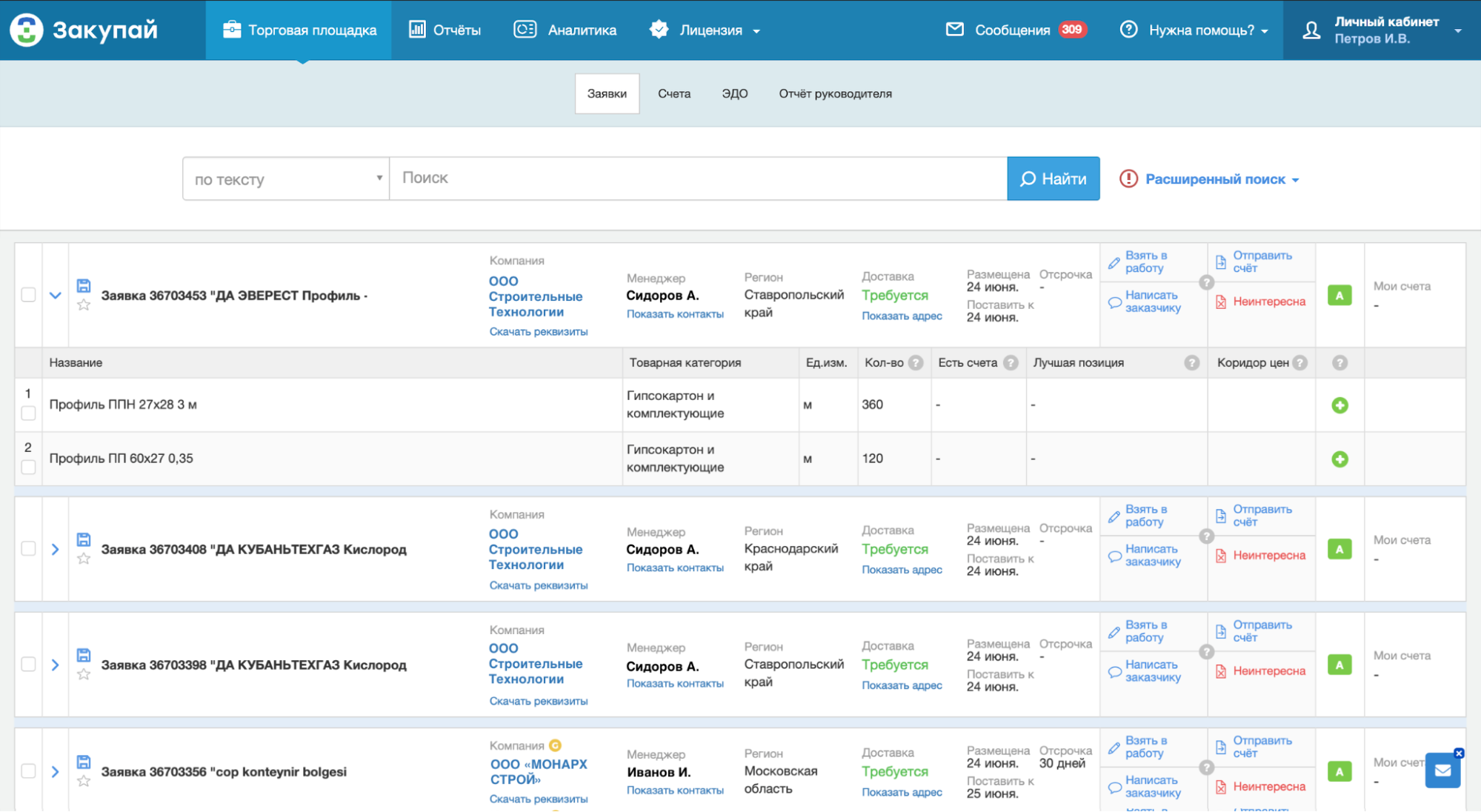Focus the Поиск text input field
The height and width of the screenshot is (812, 1481).
[698, 179]
